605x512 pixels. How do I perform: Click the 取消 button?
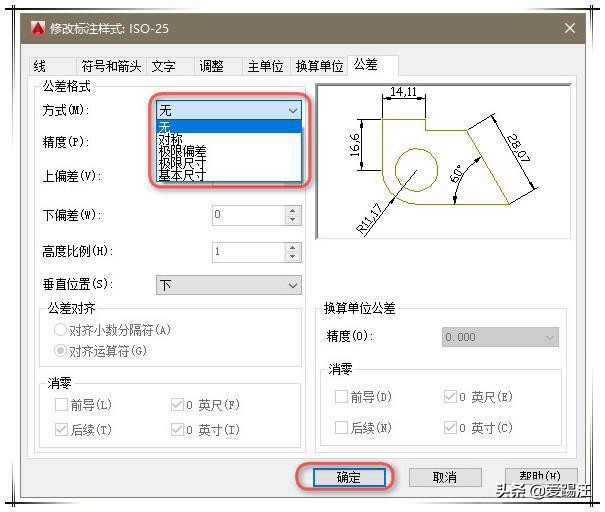pyautogui.click(x=445, y=477)
